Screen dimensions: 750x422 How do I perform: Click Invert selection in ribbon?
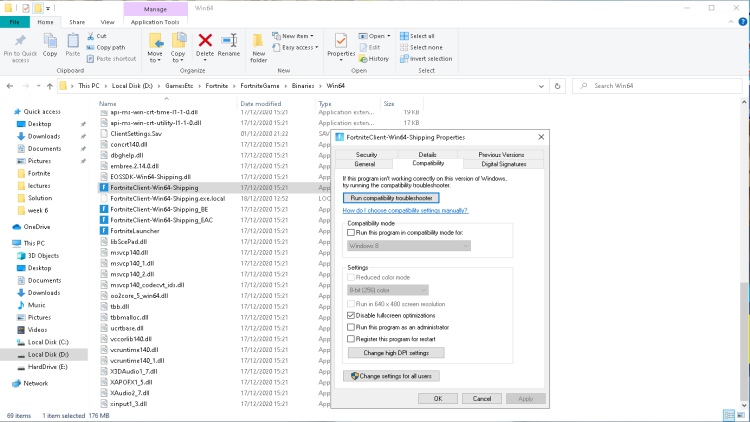pyautogui.click(x=426, y=58)
